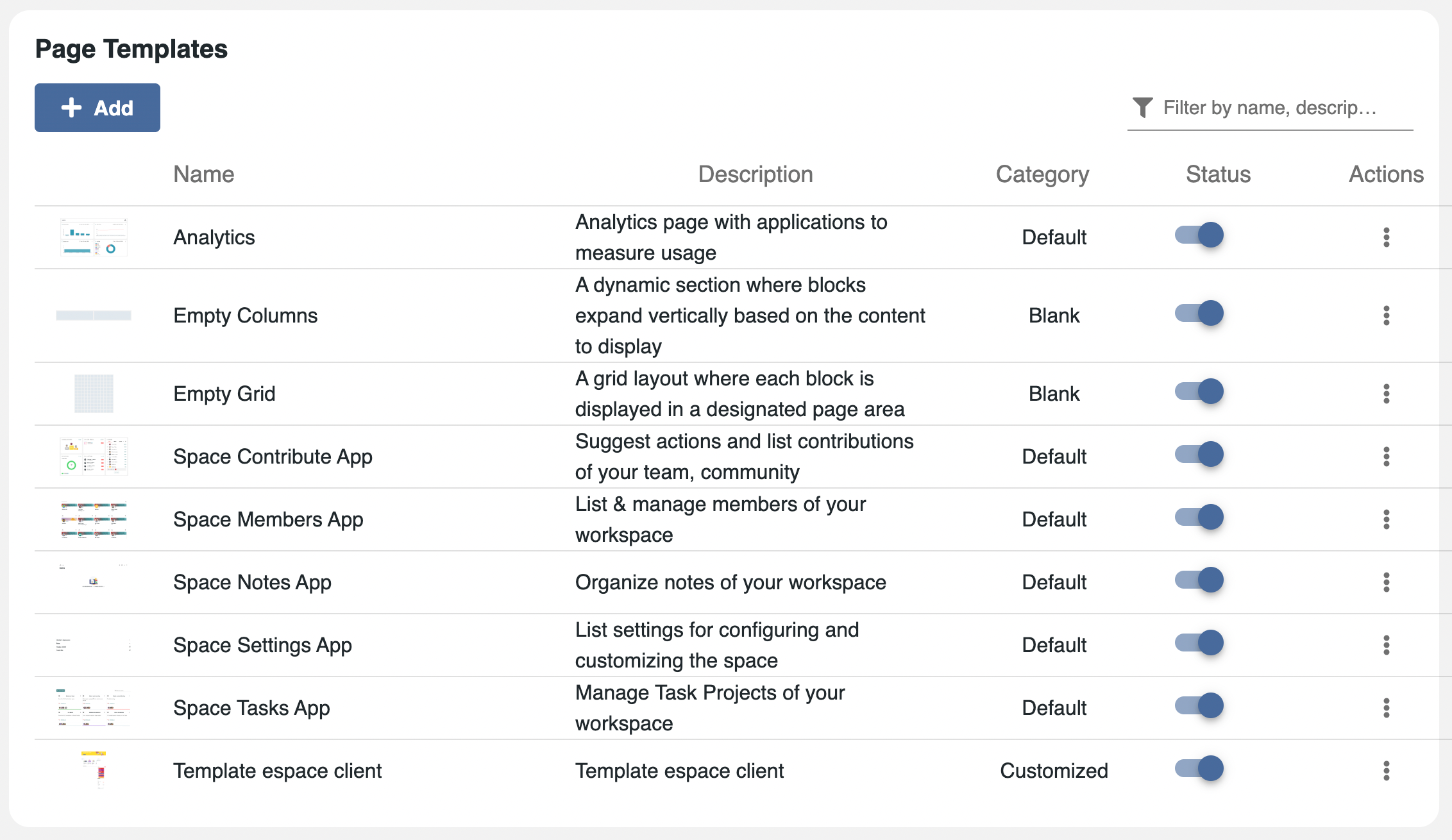Click kebab menu of Space Contribute App

[x=1386, y=457]
